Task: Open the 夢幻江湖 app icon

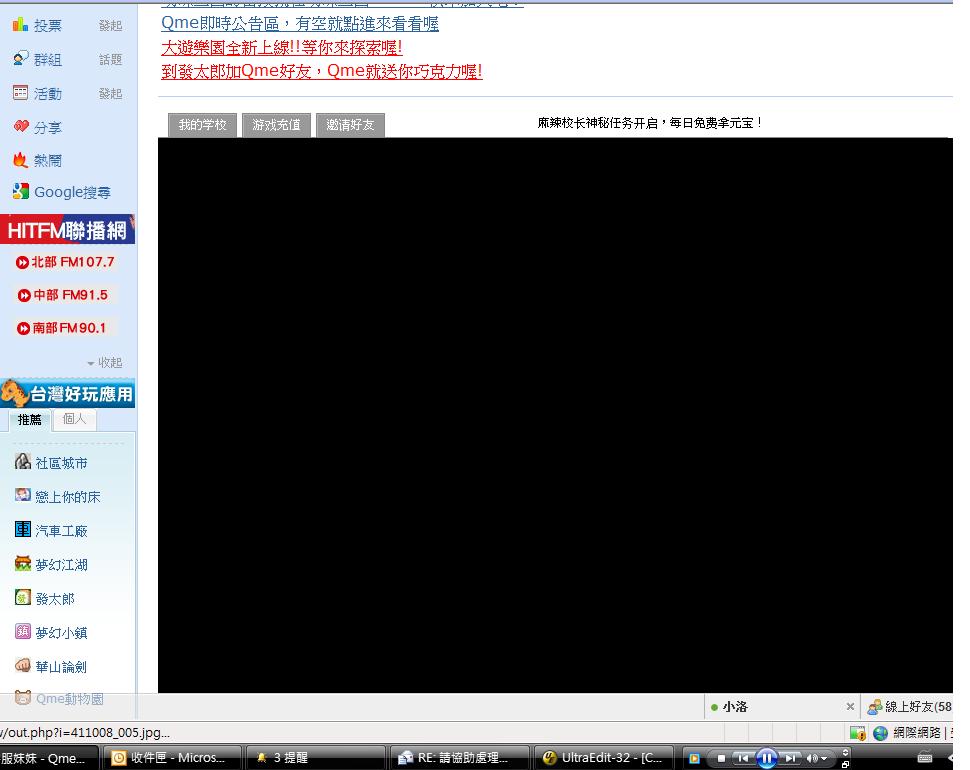Action: [23, 563]
